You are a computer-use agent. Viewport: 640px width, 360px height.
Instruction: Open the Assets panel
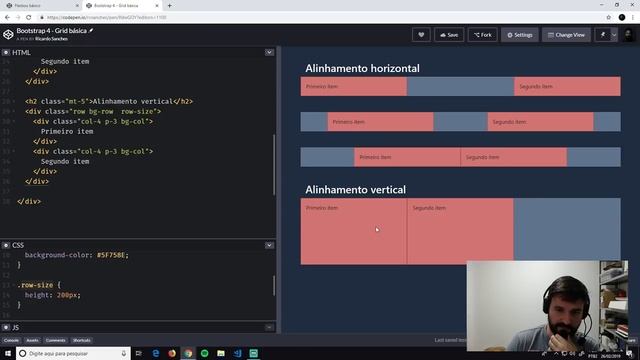coord(32,340)
